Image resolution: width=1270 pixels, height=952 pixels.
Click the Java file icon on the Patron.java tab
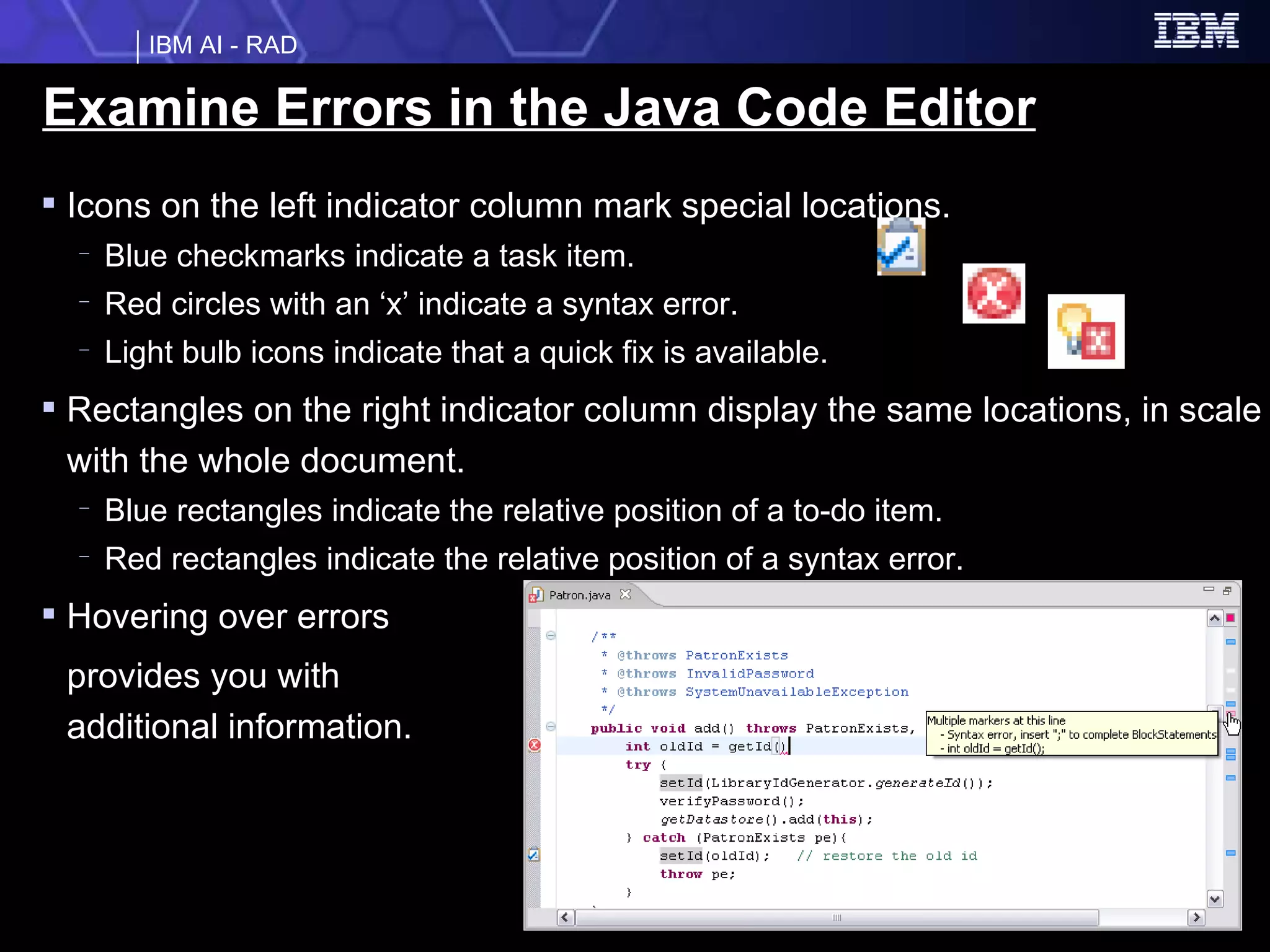pyautogui.click(x=535, y=596)
